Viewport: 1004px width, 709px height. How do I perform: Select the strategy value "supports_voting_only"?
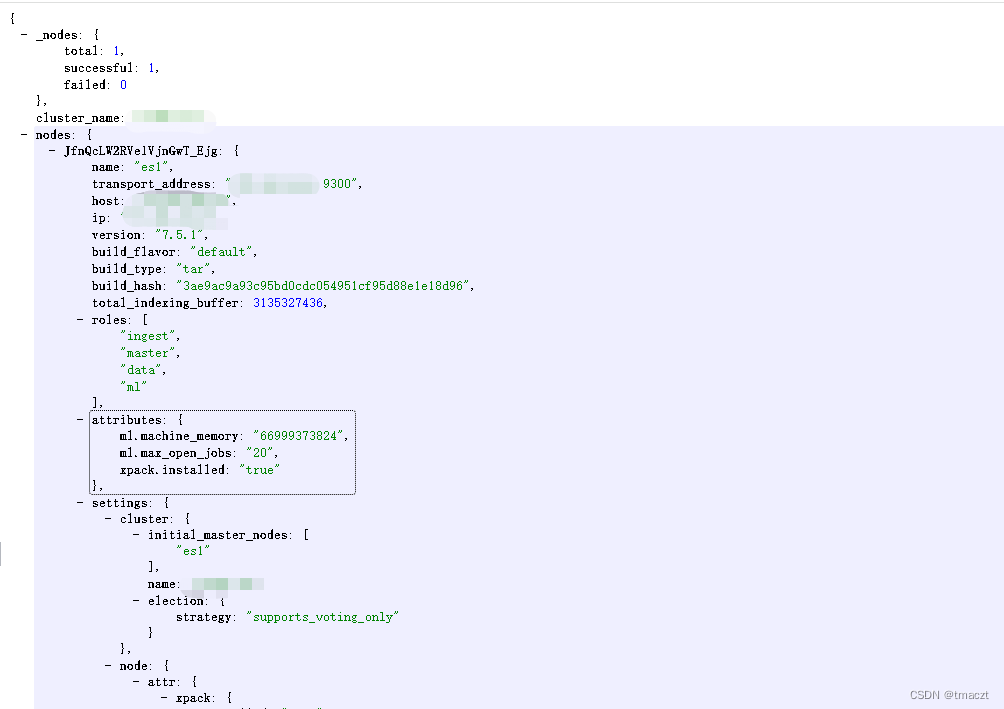[x=323, y=617]
